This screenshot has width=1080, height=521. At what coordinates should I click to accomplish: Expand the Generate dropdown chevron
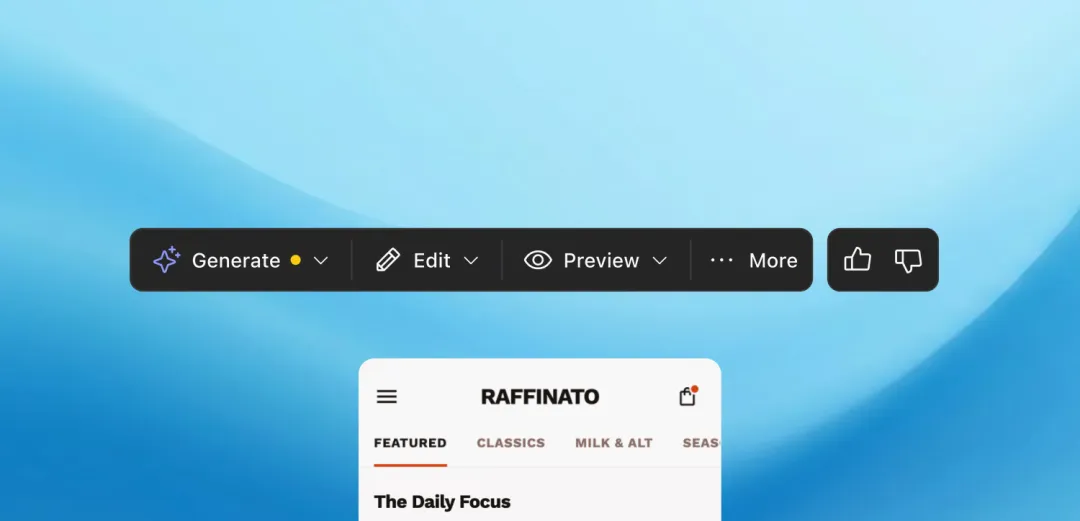320,260
